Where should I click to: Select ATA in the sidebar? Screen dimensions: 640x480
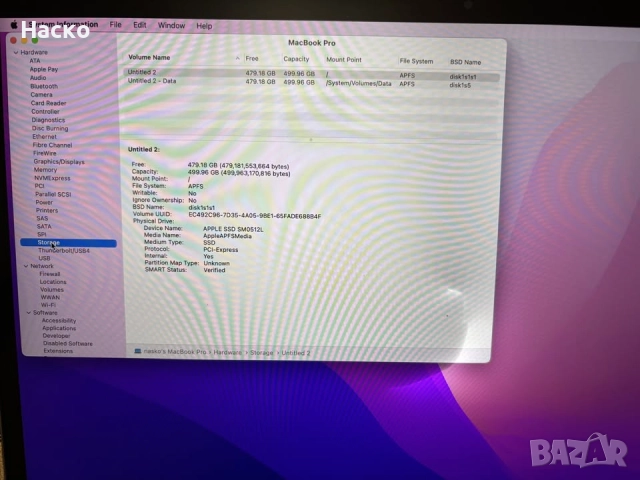click(35, 60)
